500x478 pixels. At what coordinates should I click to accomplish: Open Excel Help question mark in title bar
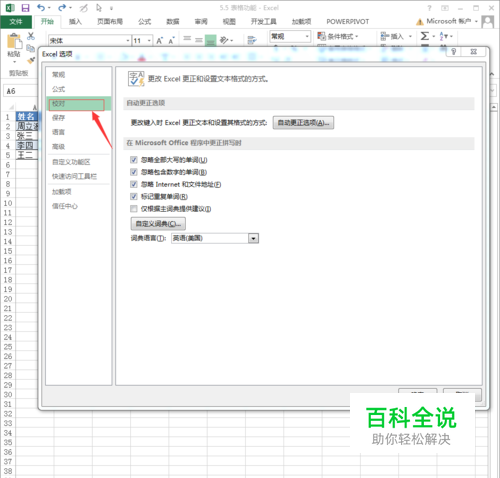[x=429, y=8]
